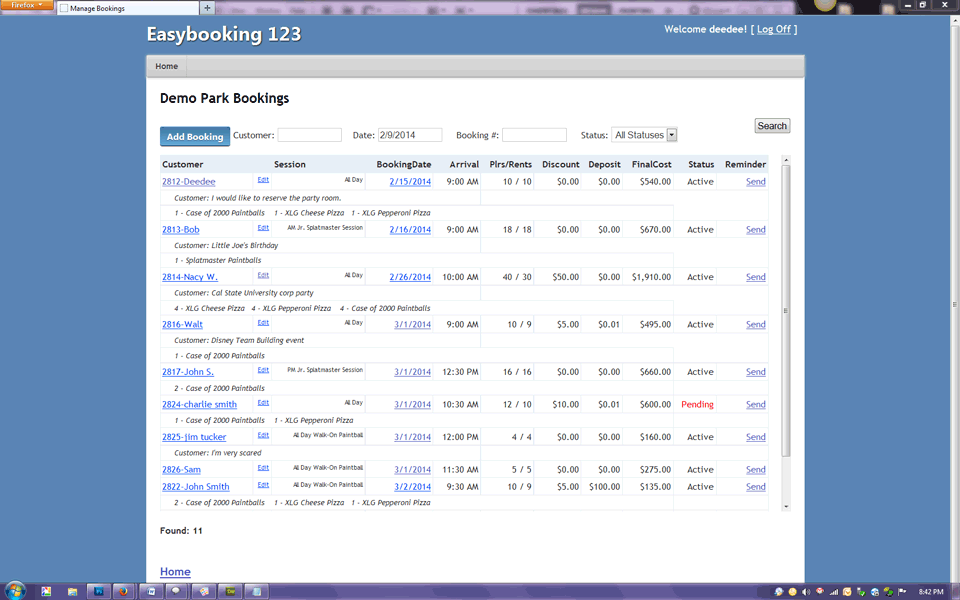960x600 pixels.
Task: Click booking date 2/26/2014 link
Action: 410,277
